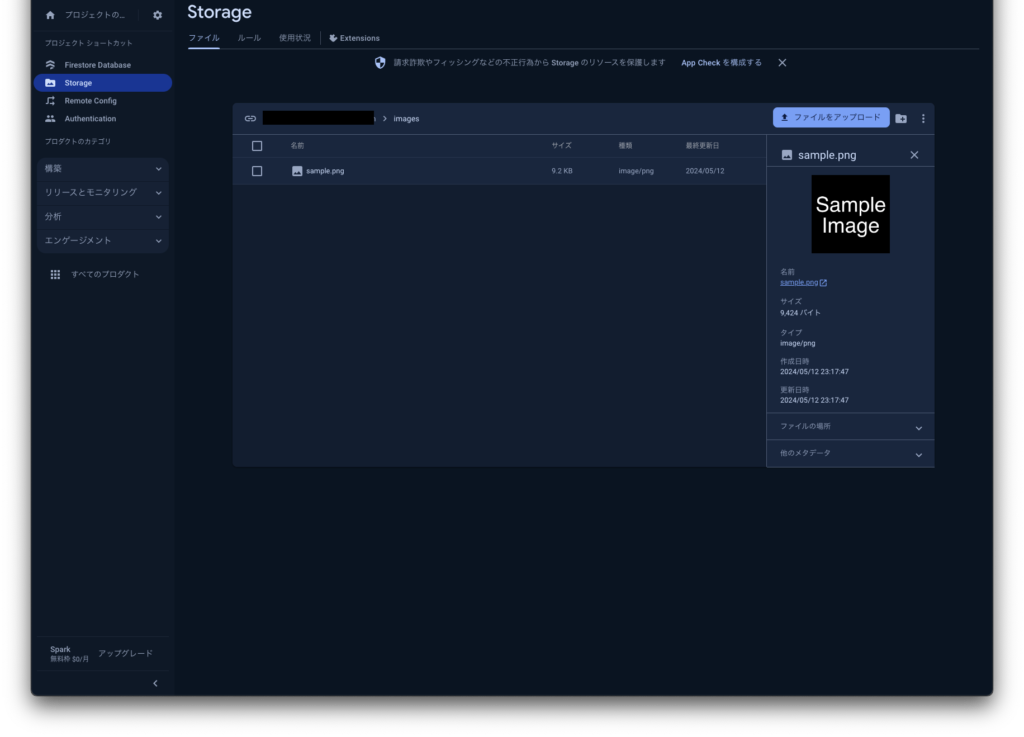
Task: Switch to the ファイル tab
Action: tap(204, 38)
